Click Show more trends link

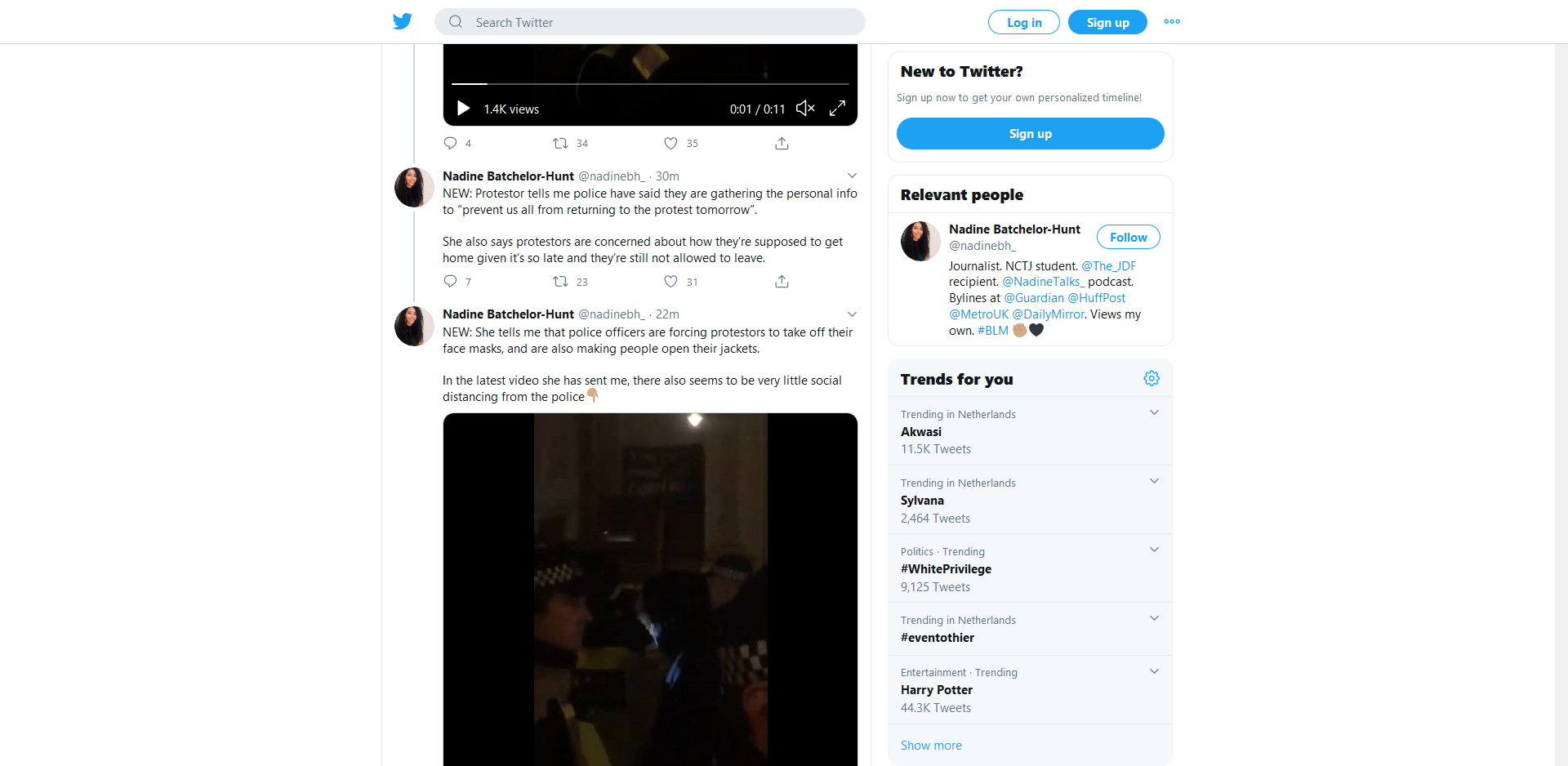point(931,746)
